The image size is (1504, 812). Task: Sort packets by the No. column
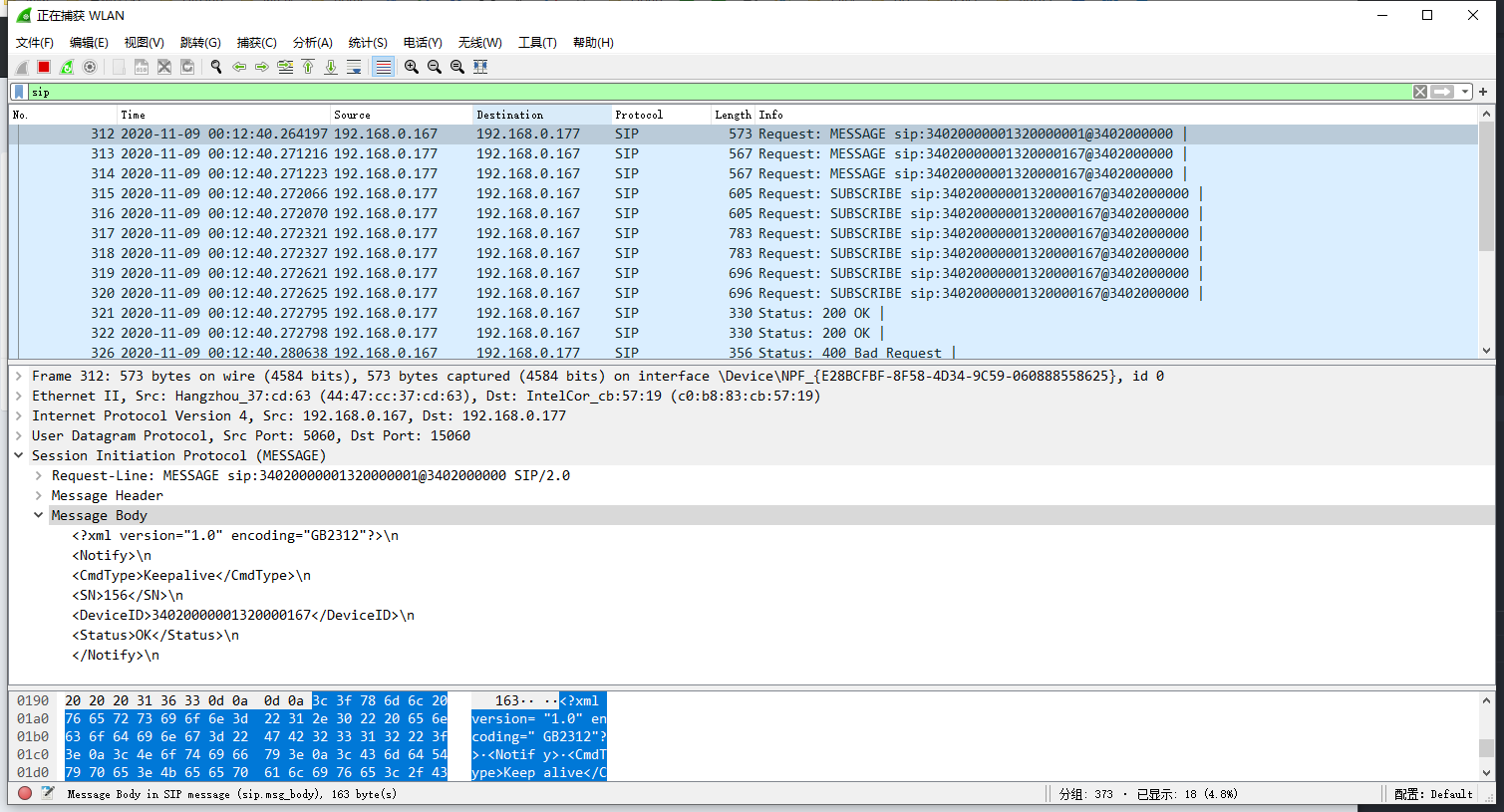63,115
